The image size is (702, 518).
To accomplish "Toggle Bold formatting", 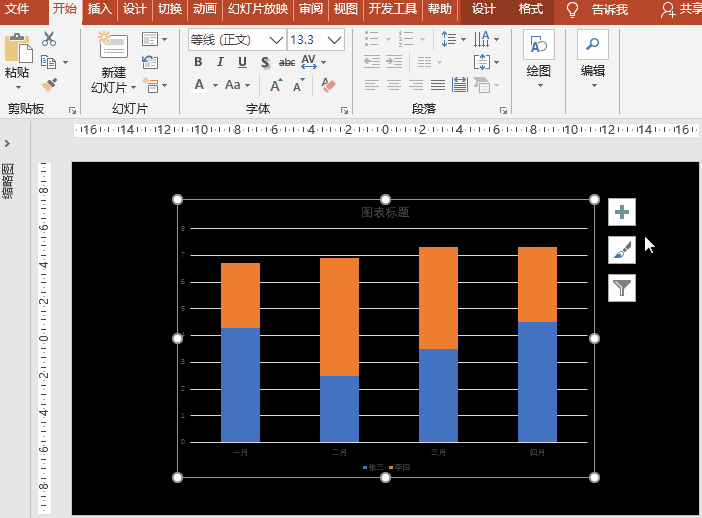I will [198, 62].
